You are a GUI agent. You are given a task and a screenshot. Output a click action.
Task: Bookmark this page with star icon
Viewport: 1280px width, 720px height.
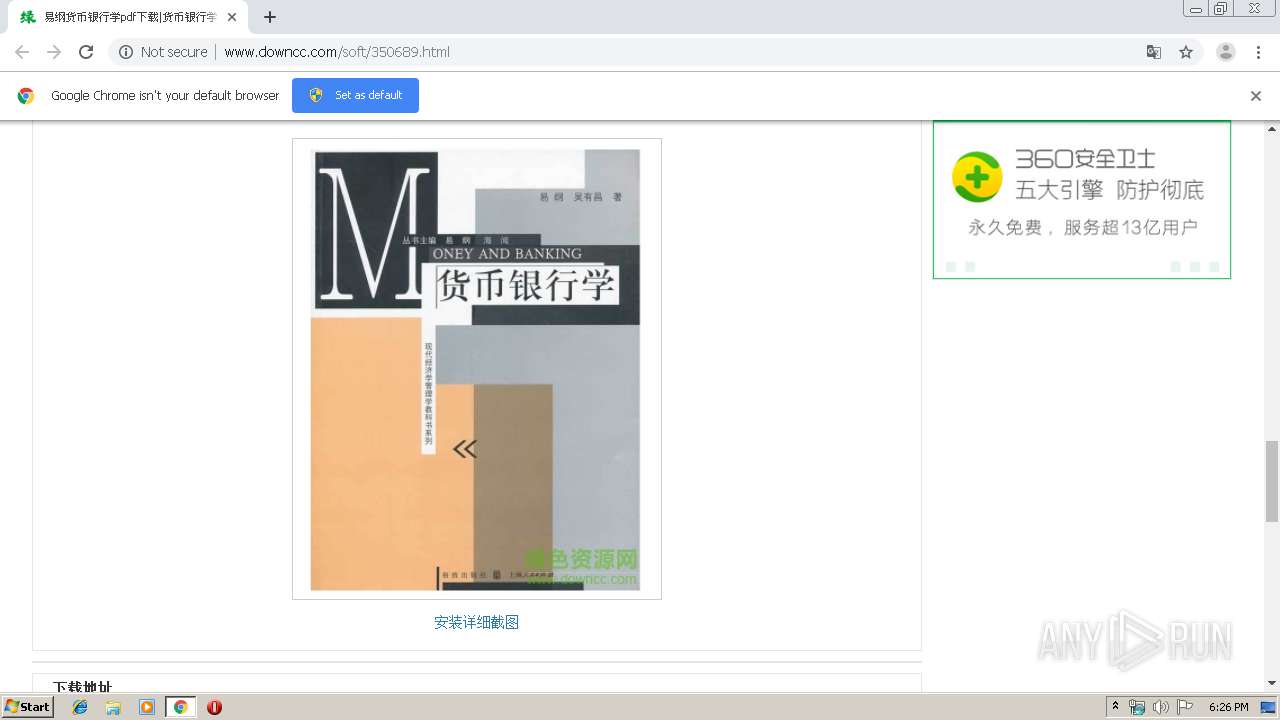1186,52
